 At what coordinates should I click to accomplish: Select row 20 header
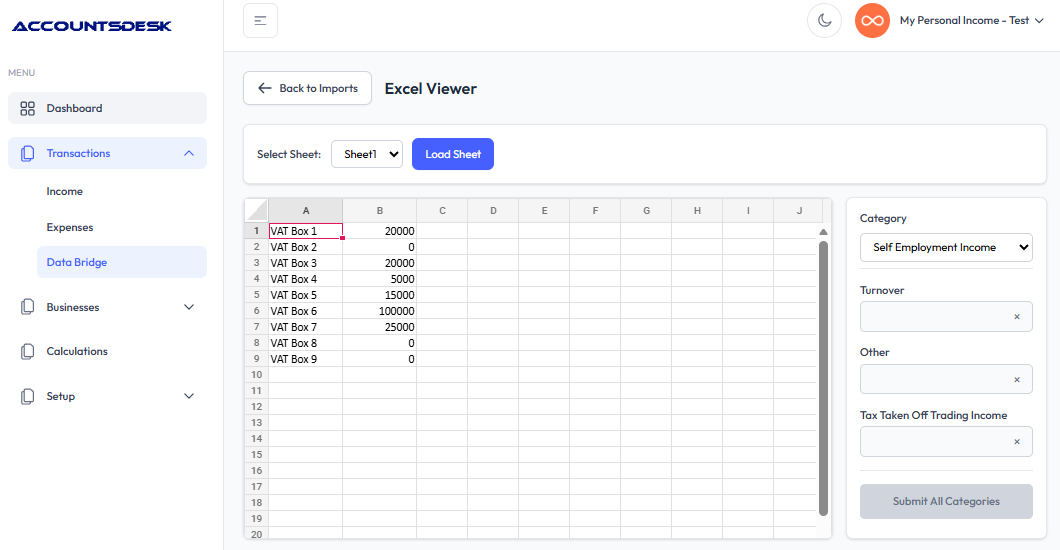point(257,534)
